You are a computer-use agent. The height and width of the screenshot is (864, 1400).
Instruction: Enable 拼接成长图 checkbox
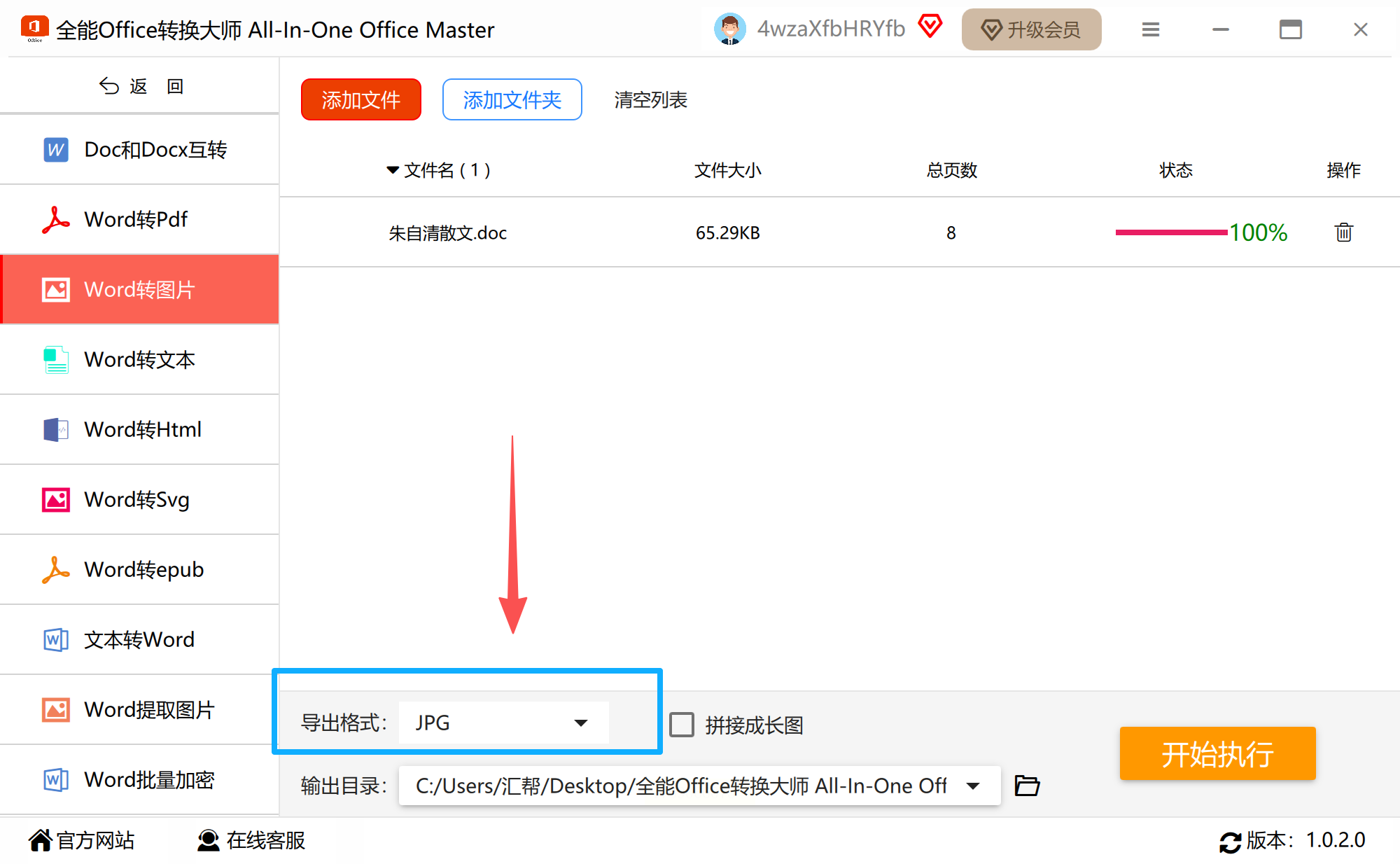pyautogui.click(x=681, y=725)
